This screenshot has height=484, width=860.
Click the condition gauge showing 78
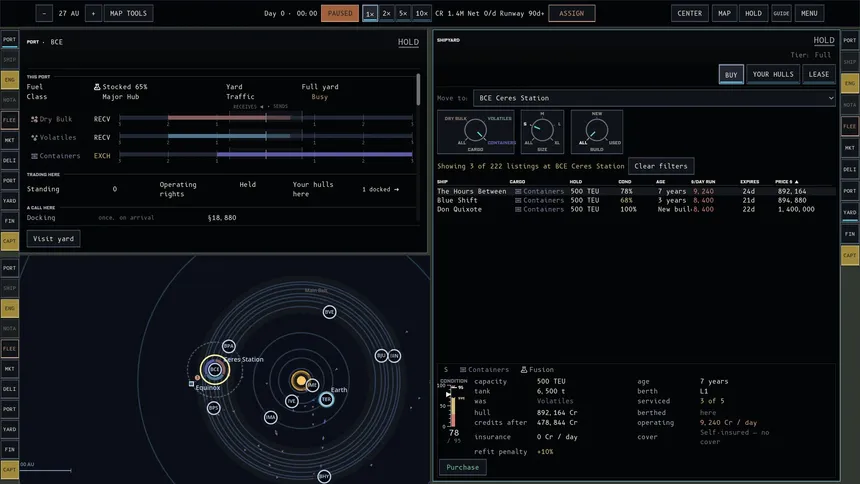click(453, 410)
